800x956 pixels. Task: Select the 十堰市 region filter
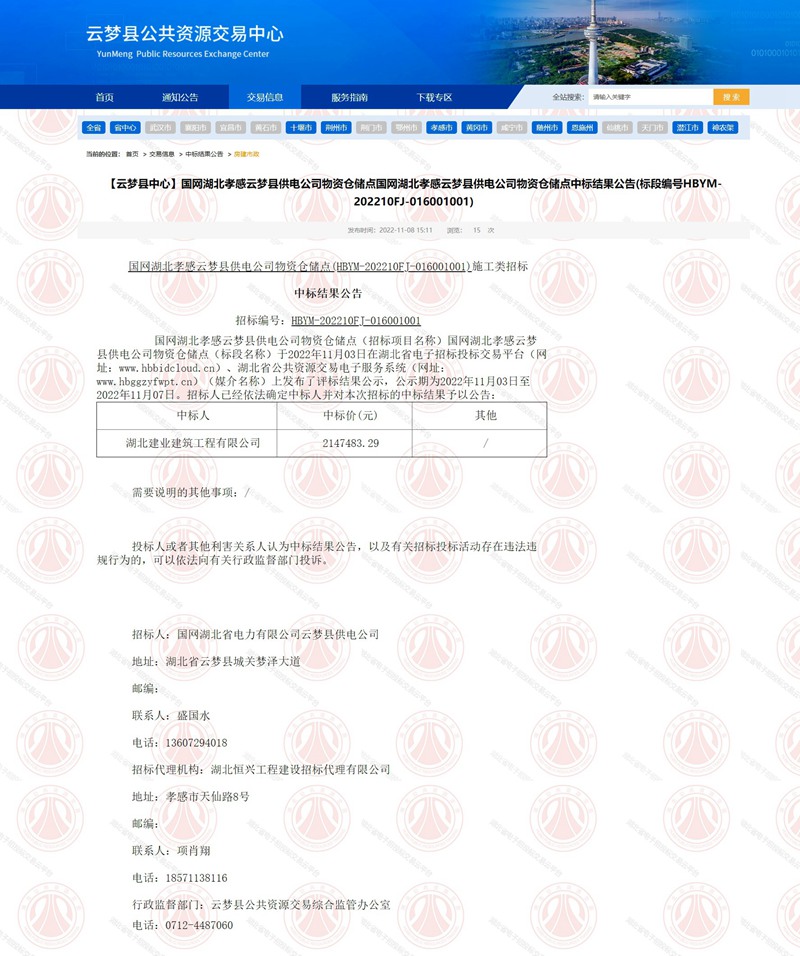pos(301,127)
